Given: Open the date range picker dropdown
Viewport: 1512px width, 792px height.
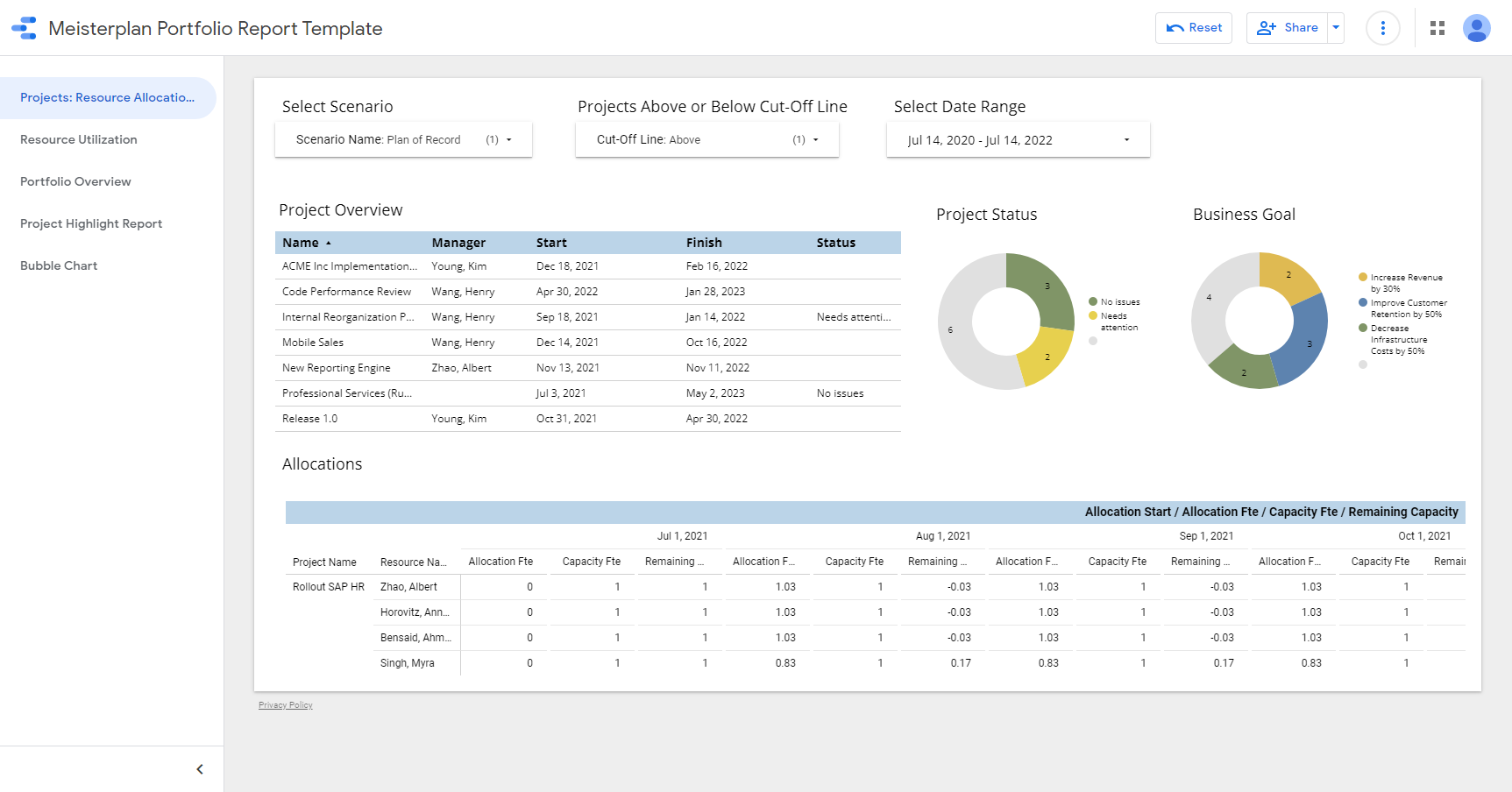Looking at the screenshot, I should (x=1018, y=140).
